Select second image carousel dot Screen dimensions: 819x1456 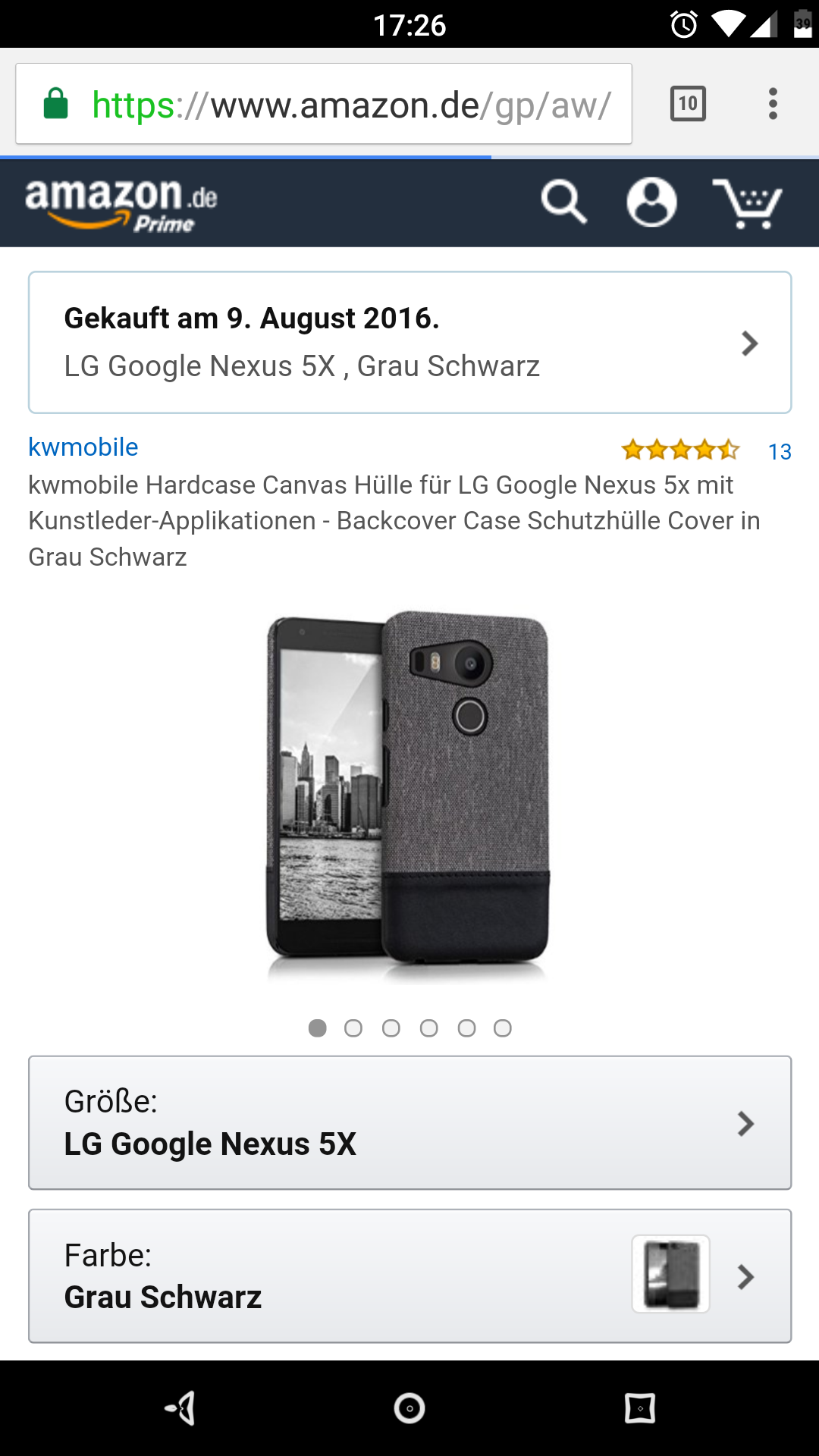point(353,1028)
